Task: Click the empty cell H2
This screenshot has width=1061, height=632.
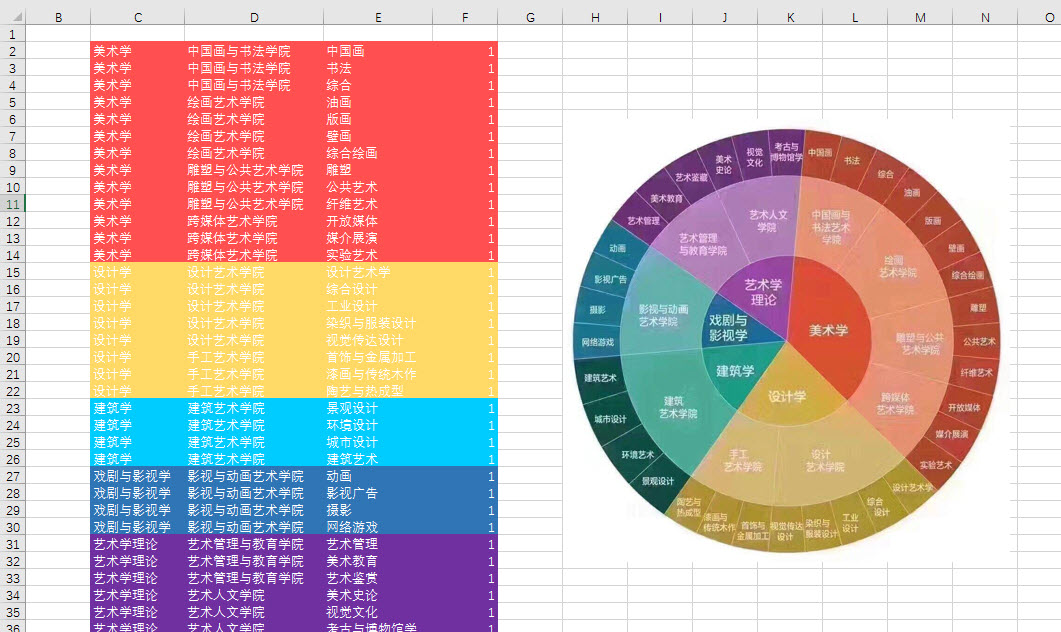Action: tap(595, 51)
